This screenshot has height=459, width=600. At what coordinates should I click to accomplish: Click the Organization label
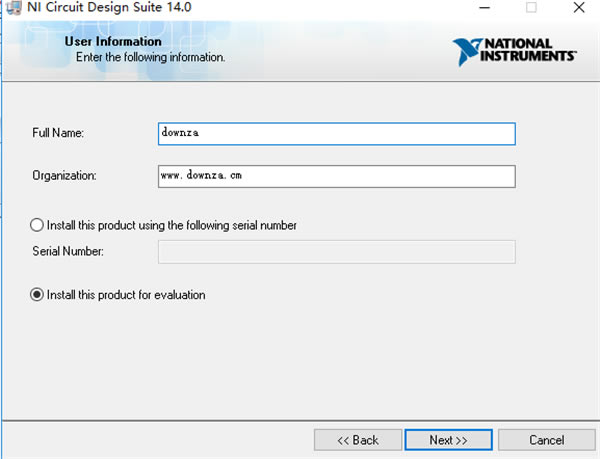pyautogui.click(x=64, y=176)
